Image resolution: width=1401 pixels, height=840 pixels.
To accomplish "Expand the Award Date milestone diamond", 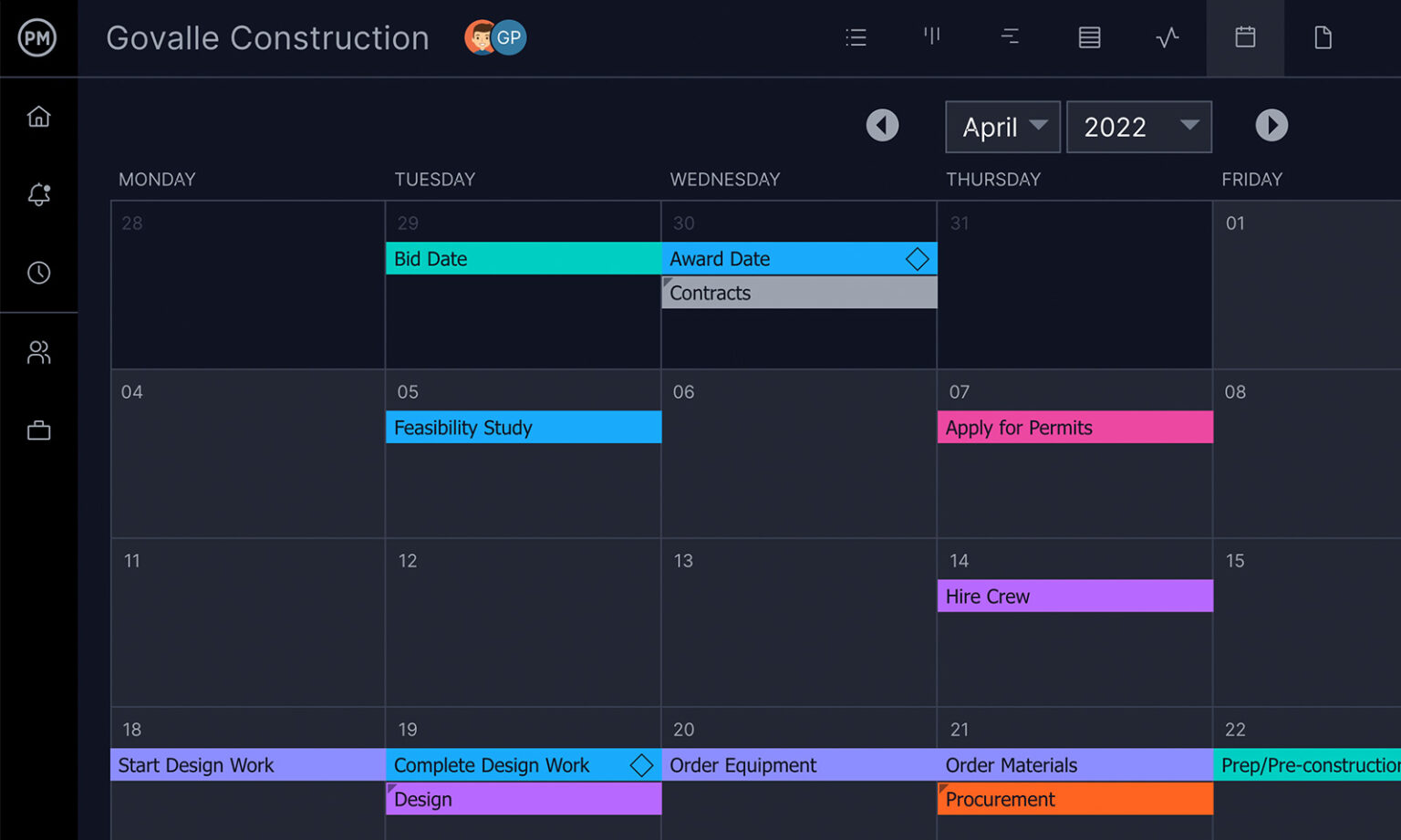I will point(917,258).
